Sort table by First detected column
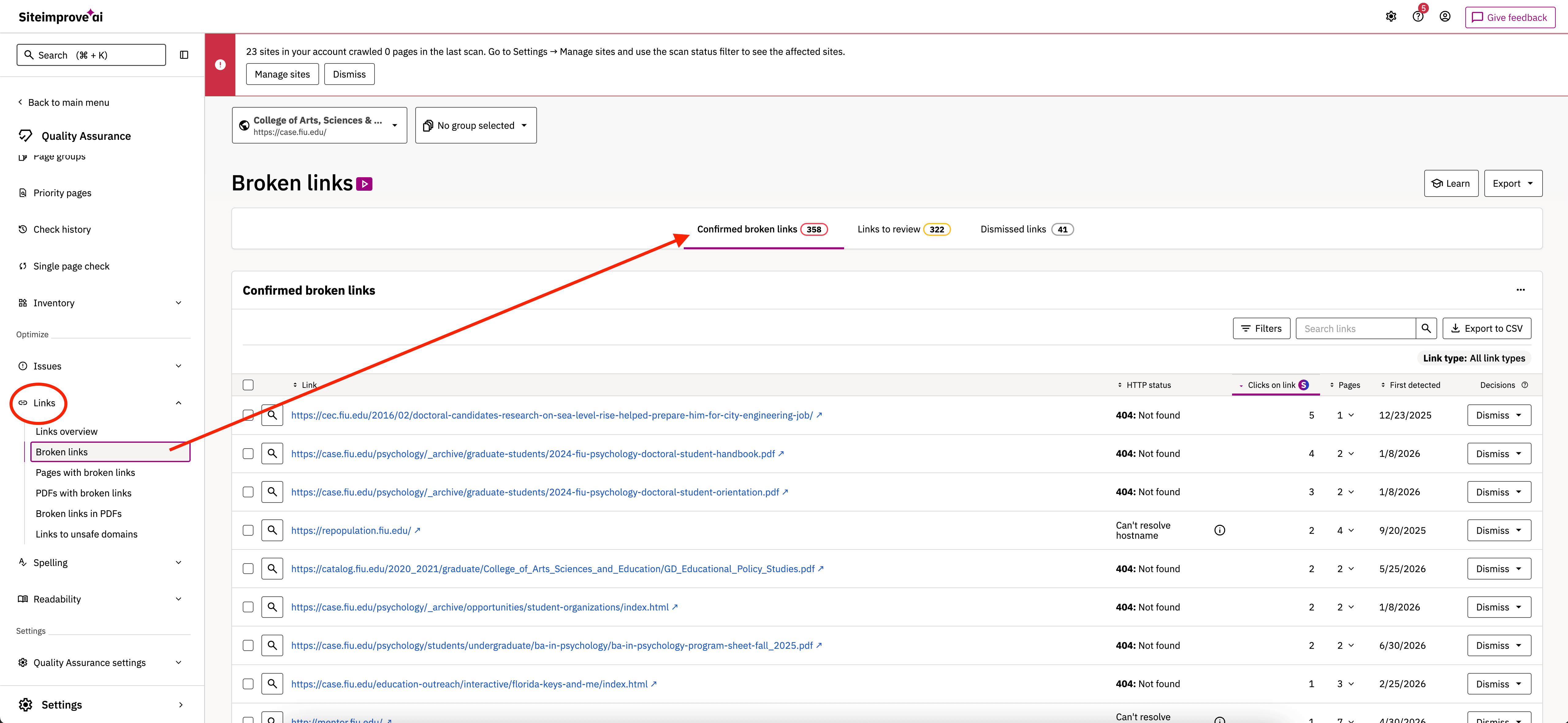The width and height of the screenshot is (1568, 723). pos(1410,385)
